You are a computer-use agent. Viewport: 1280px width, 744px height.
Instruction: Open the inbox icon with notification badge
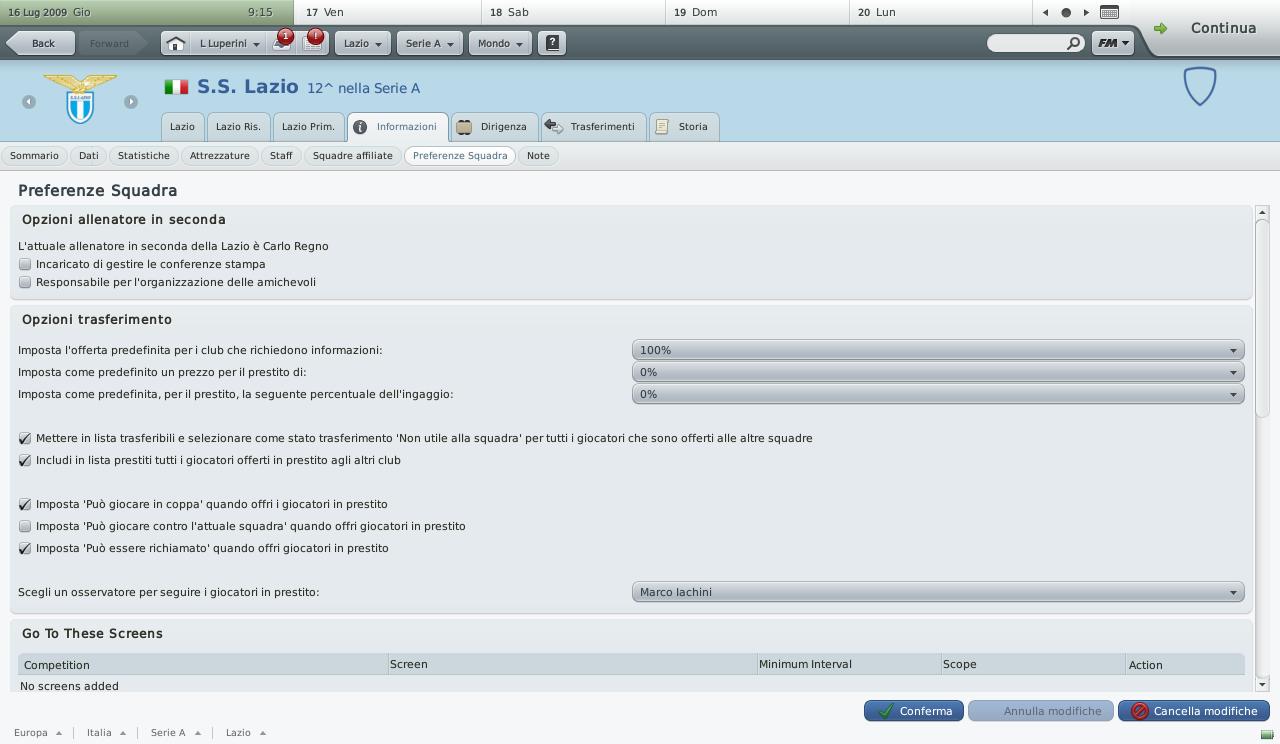282,42
